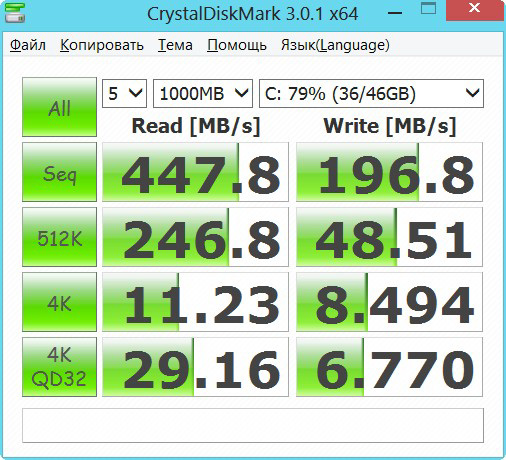Start the 4K QD32 test
The width and height of the screenshot is (506, 460).
click(59, 367)
